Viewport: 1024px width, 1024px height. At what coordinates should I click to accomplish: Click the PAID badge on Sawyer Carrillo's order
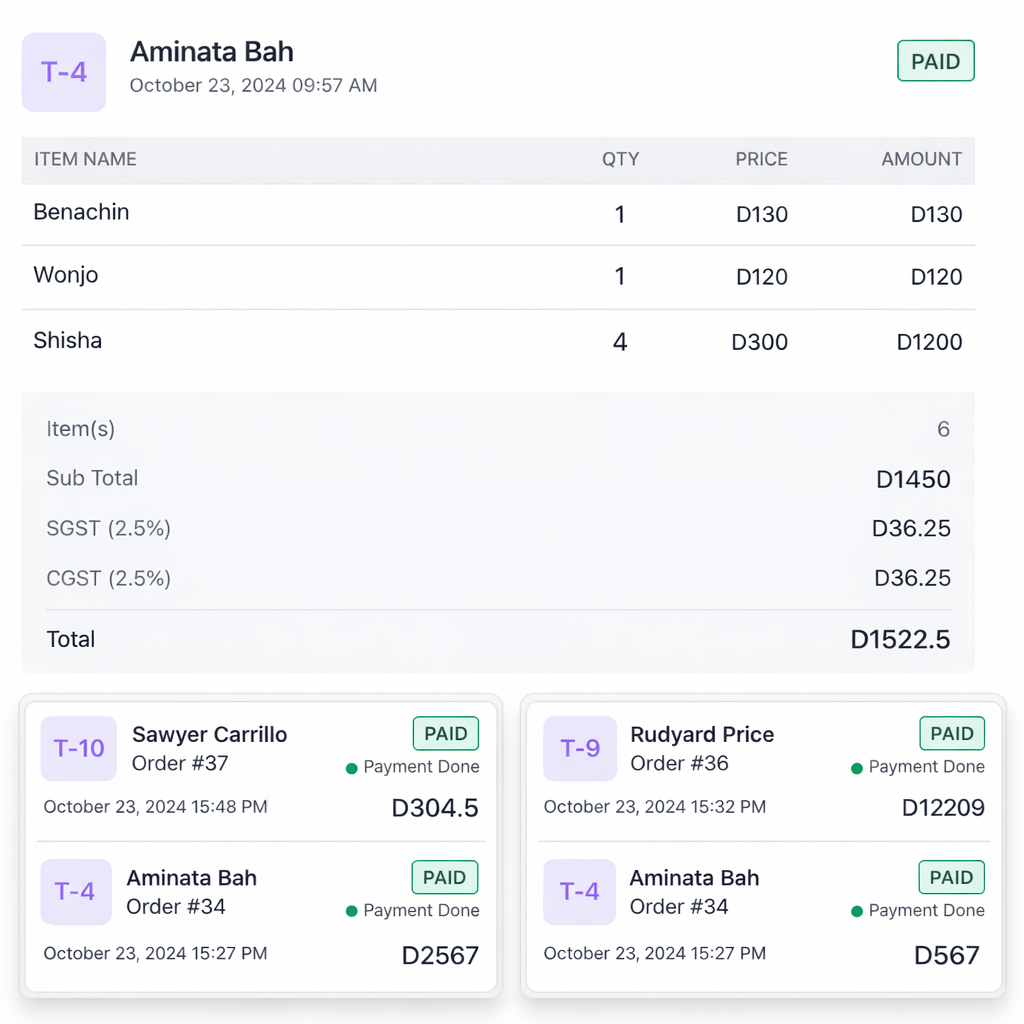pos(445,733)
